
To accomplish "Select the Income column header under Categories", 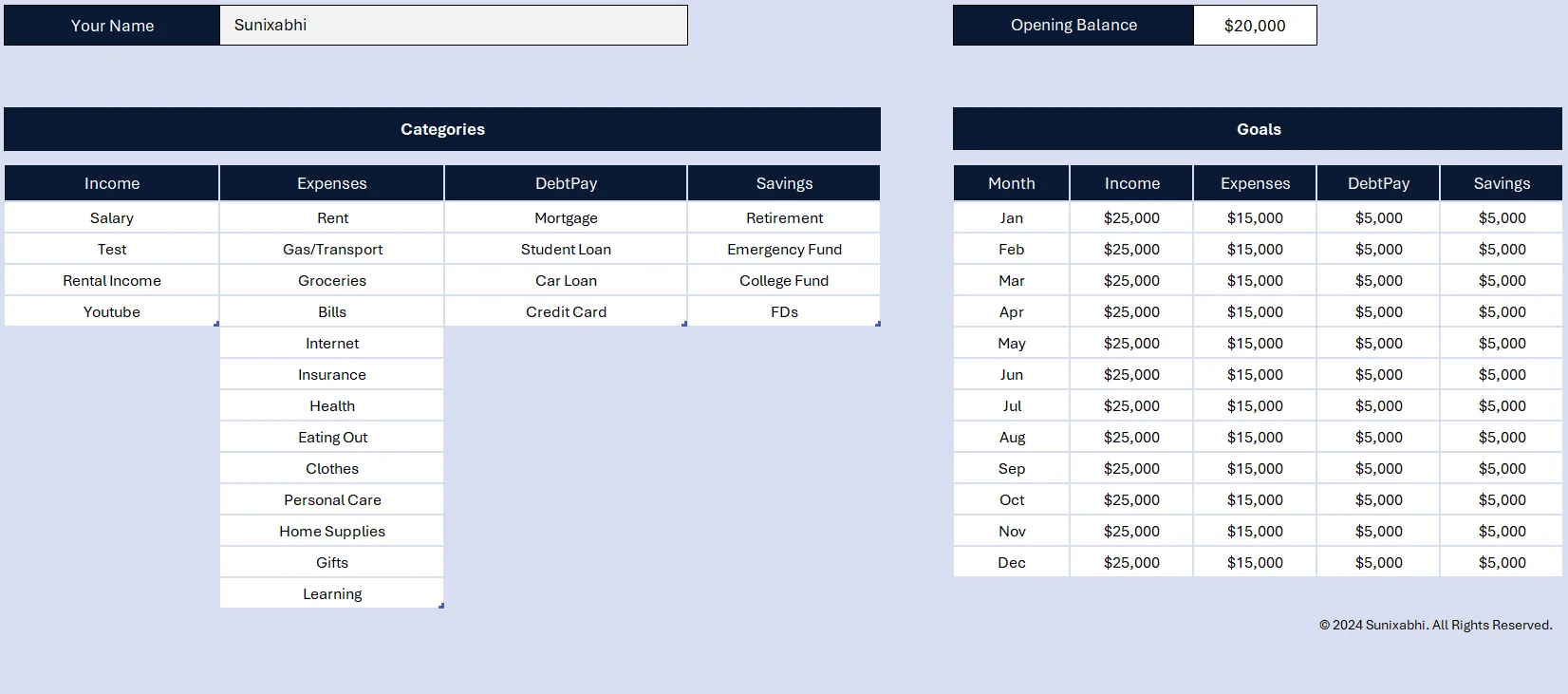I will tap(111, 182).
